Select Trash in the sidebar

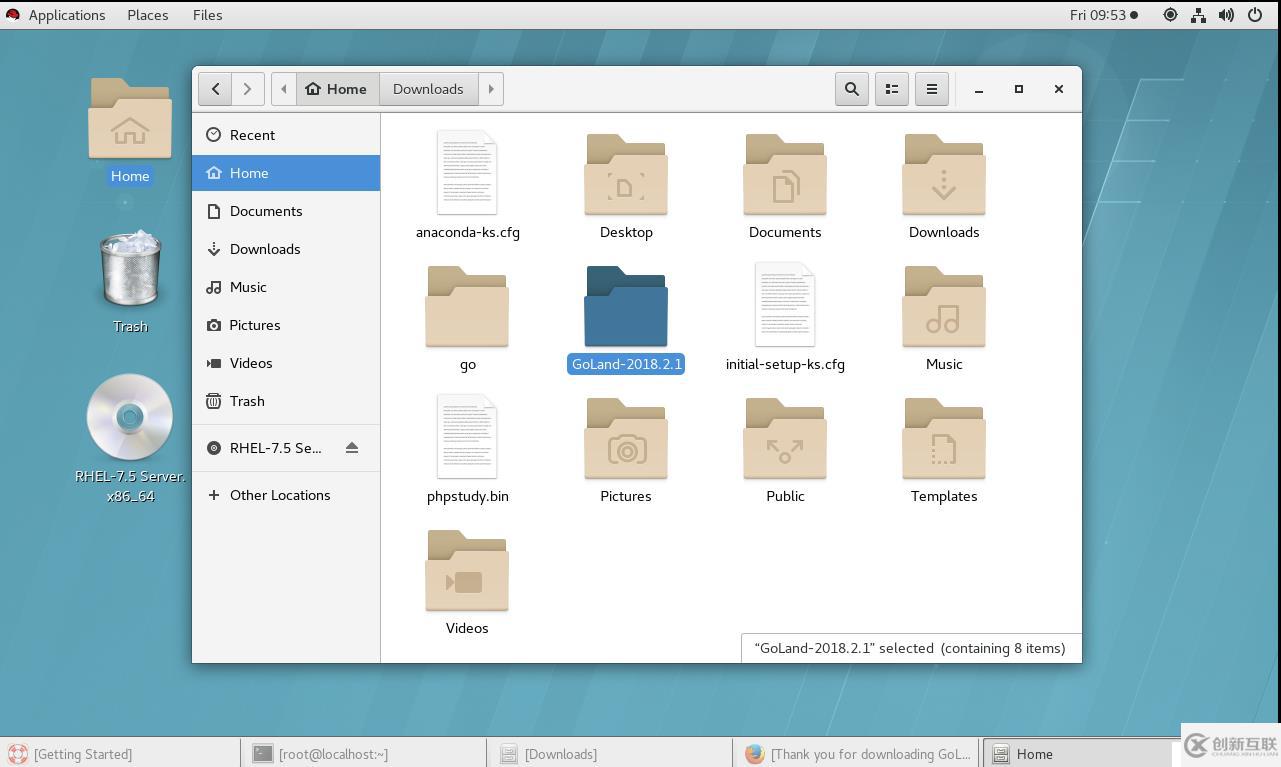click(x=286, y=401)
